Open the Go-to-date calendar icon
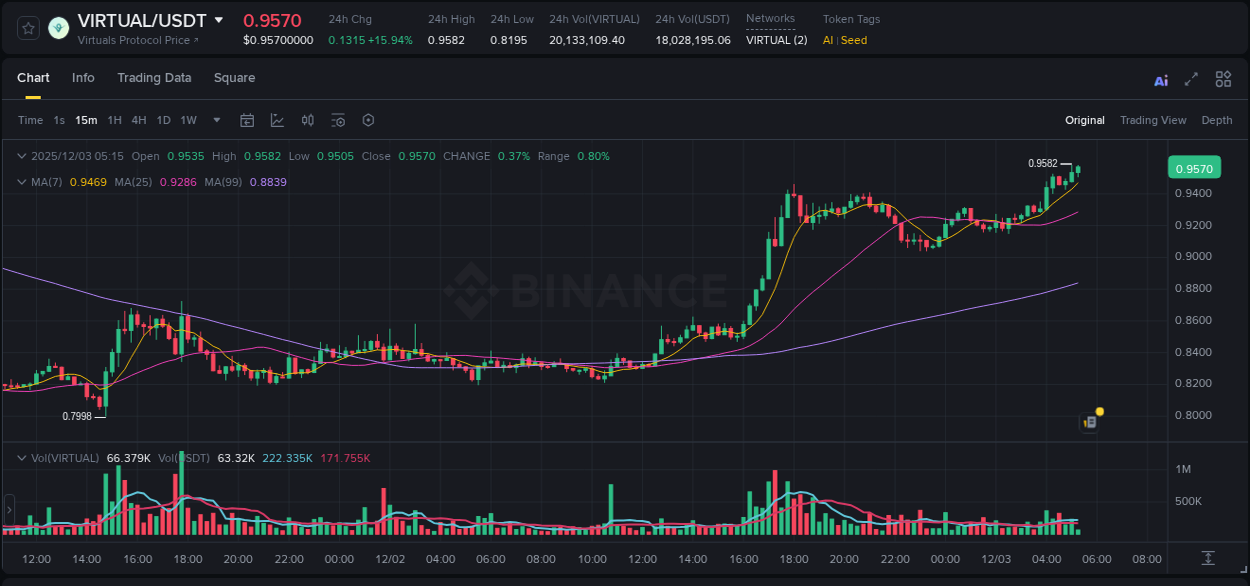 pos(247,120)
